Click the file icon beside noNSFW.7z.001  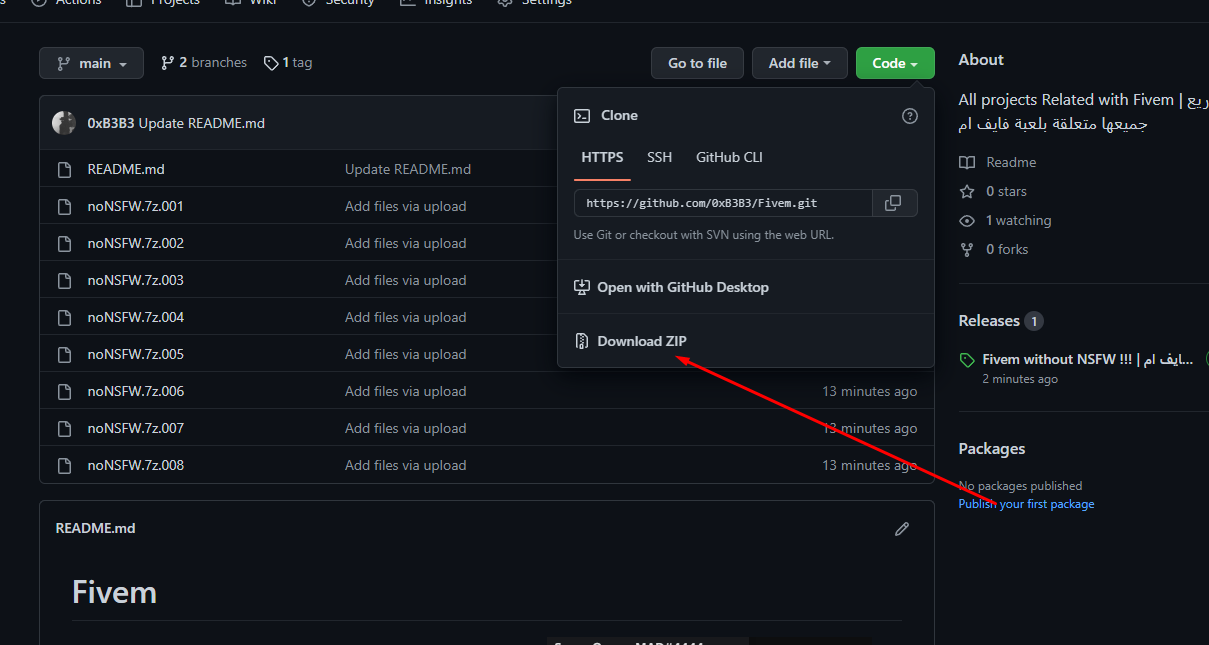pyautogui.click(x=64, y=207)
